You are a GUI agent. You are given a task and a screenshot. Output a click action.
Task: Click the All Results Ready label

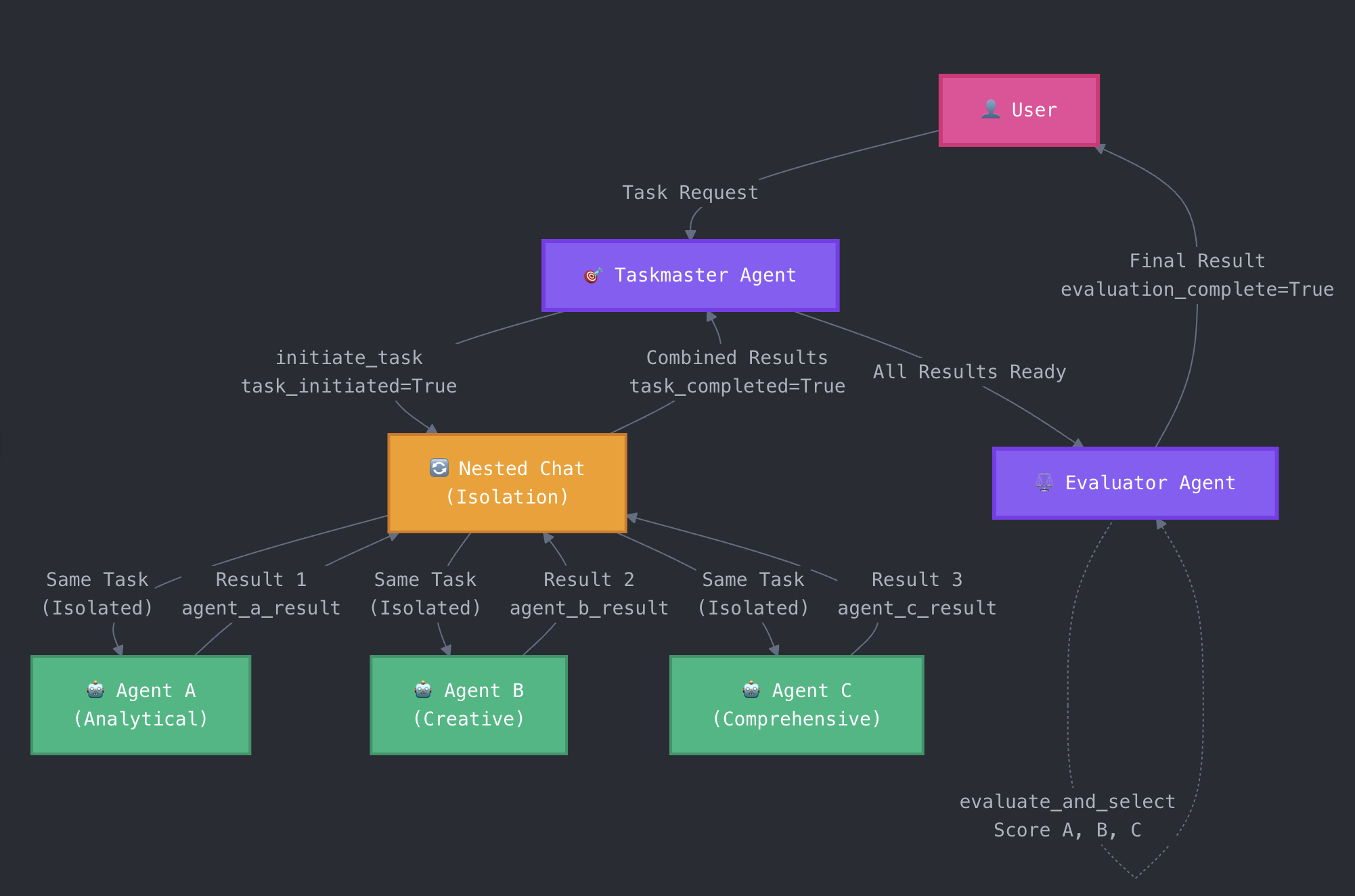tap(969, 372)
